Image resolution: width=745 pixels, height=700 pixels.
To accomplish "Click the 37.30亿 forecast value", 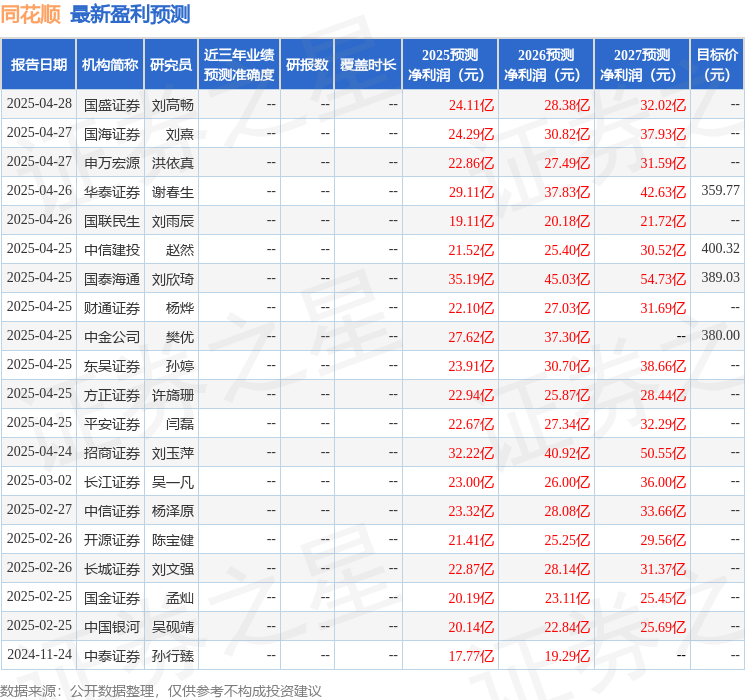I will point(567,337).
